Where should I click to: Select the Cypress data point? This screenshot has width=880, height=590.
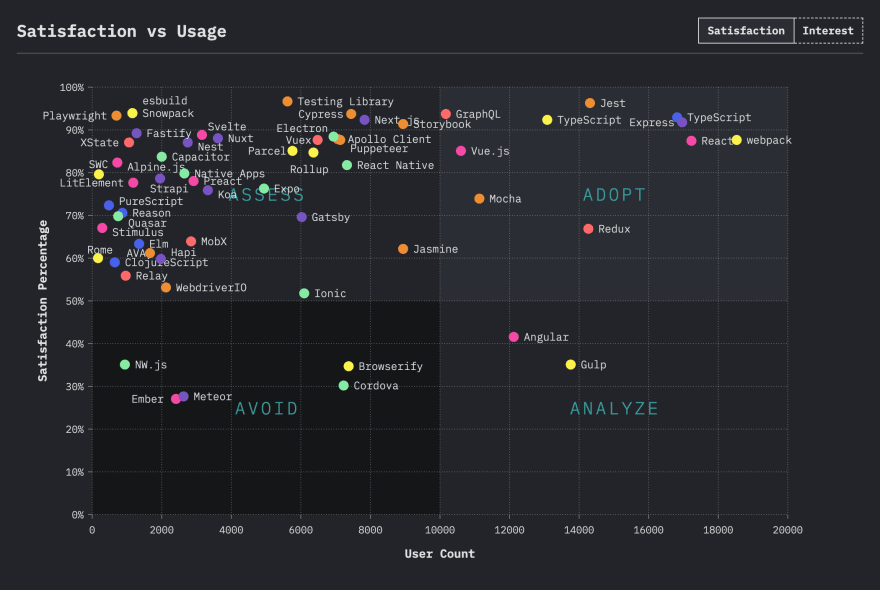tap(351, 115)
